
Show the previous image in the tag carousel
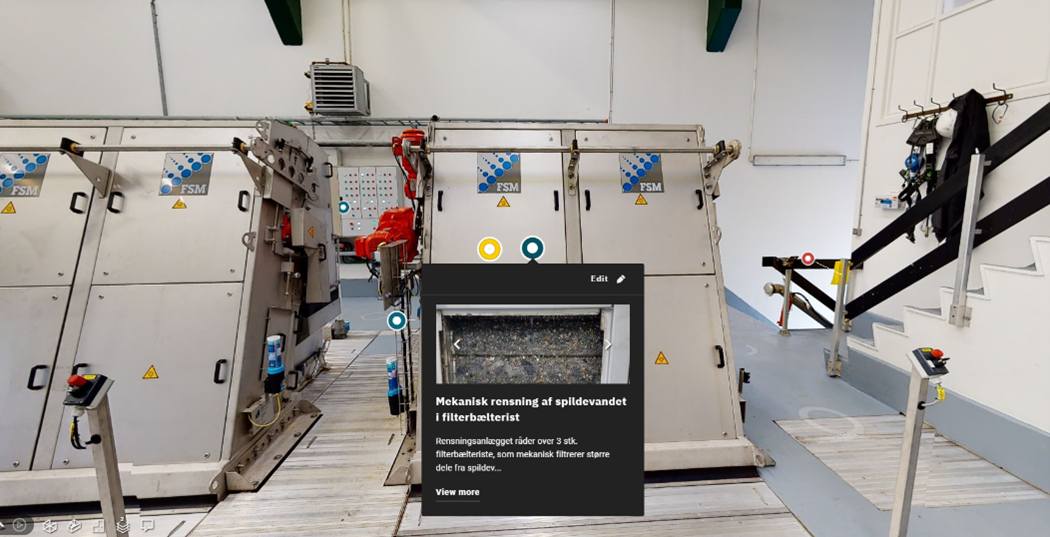457,344
